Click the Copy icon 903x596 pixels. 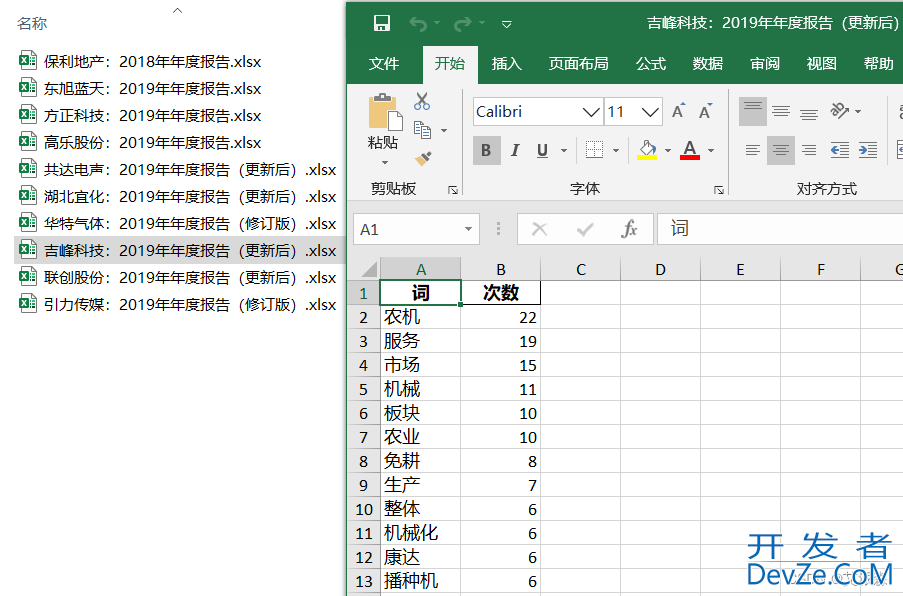tap(422, 130)
